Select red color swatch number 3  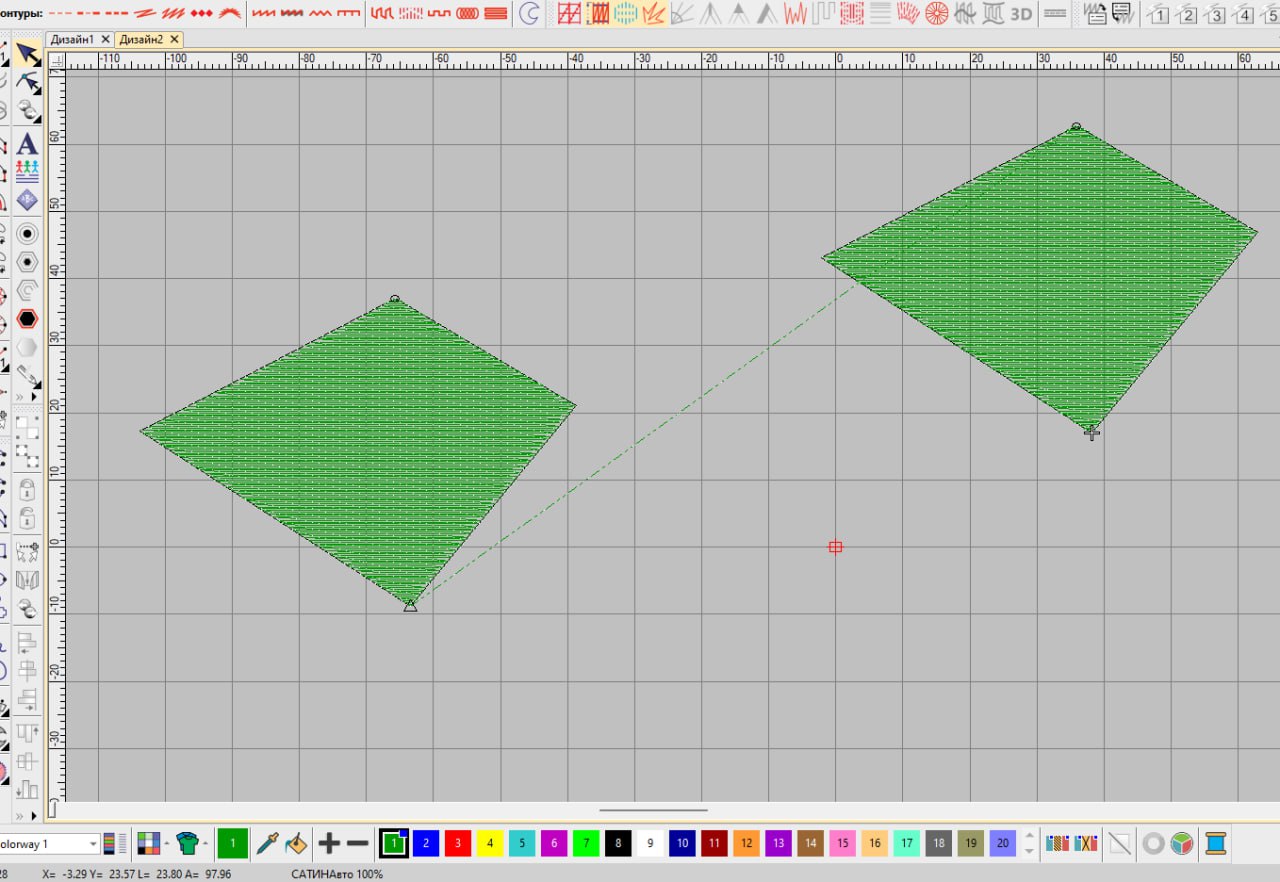(x=458, y=843)
